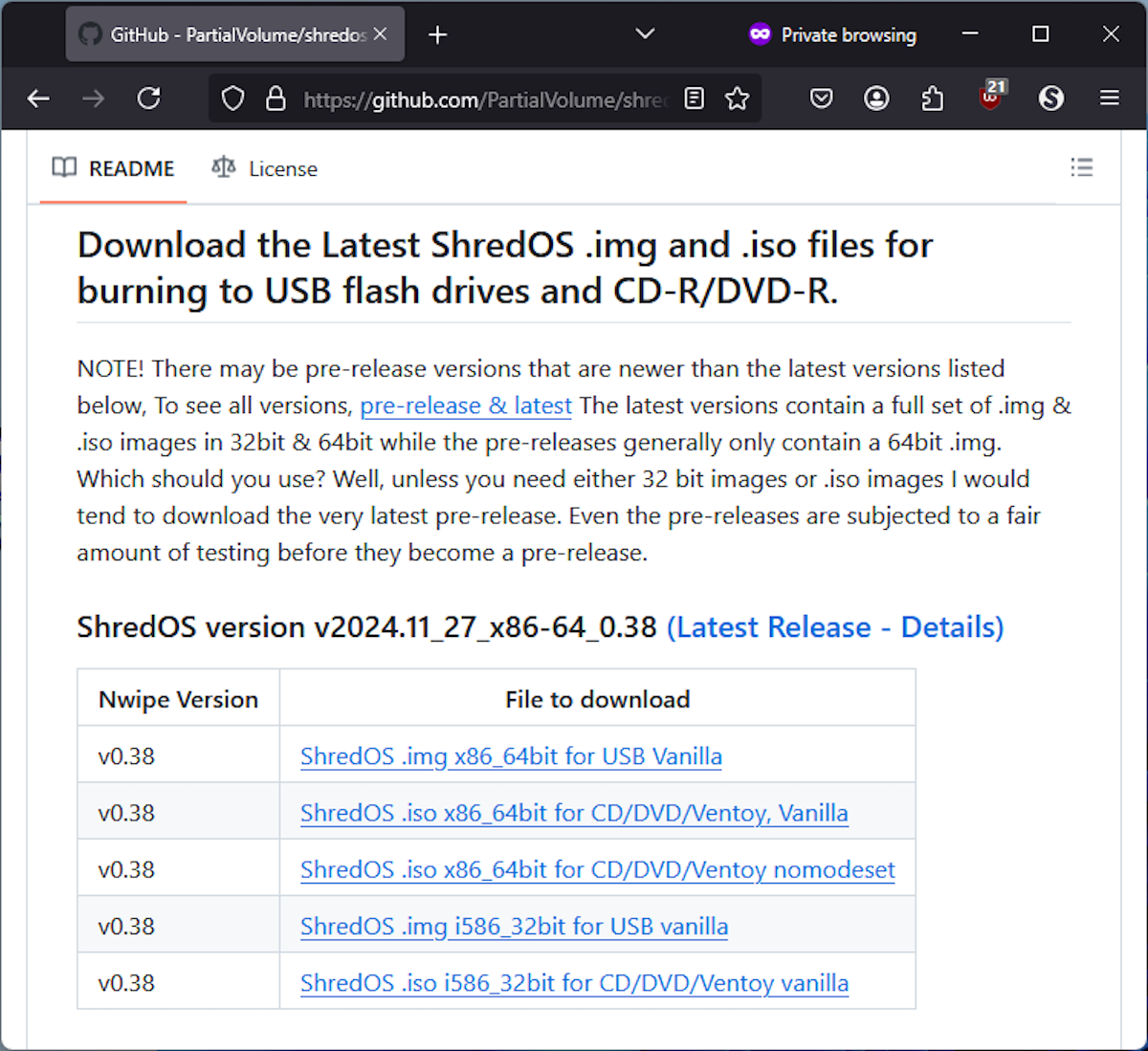Open Reader View for this page
1148x1051 pixels.
point(694,99)
